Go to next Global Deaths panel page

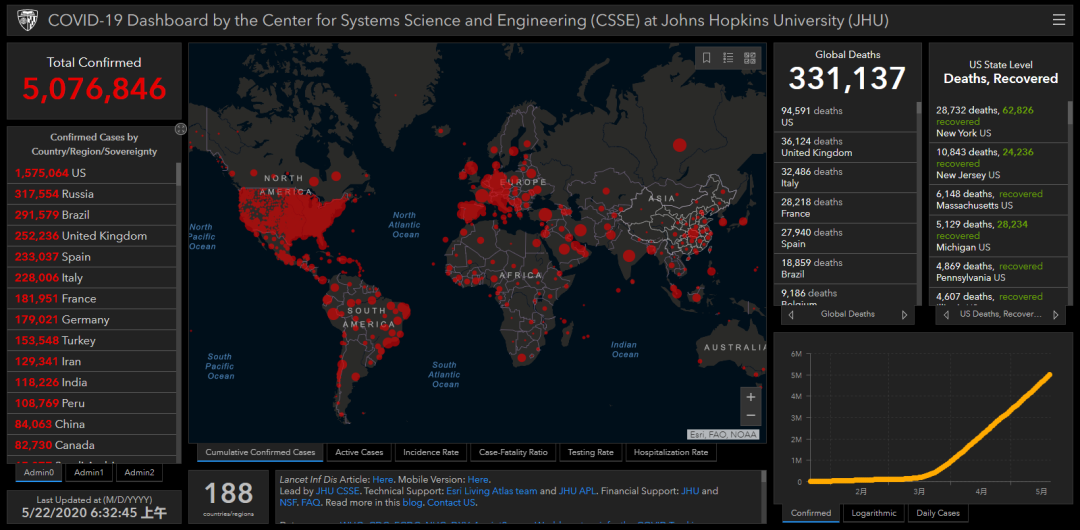(x=904, y=314)
